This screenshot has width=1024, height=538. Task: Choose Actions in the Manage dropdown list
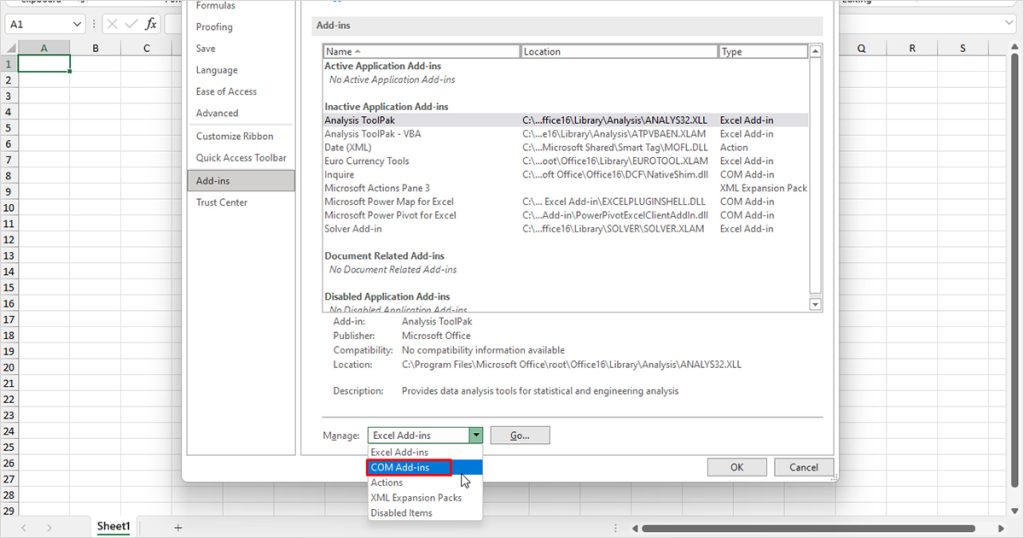tap(425, 483)
